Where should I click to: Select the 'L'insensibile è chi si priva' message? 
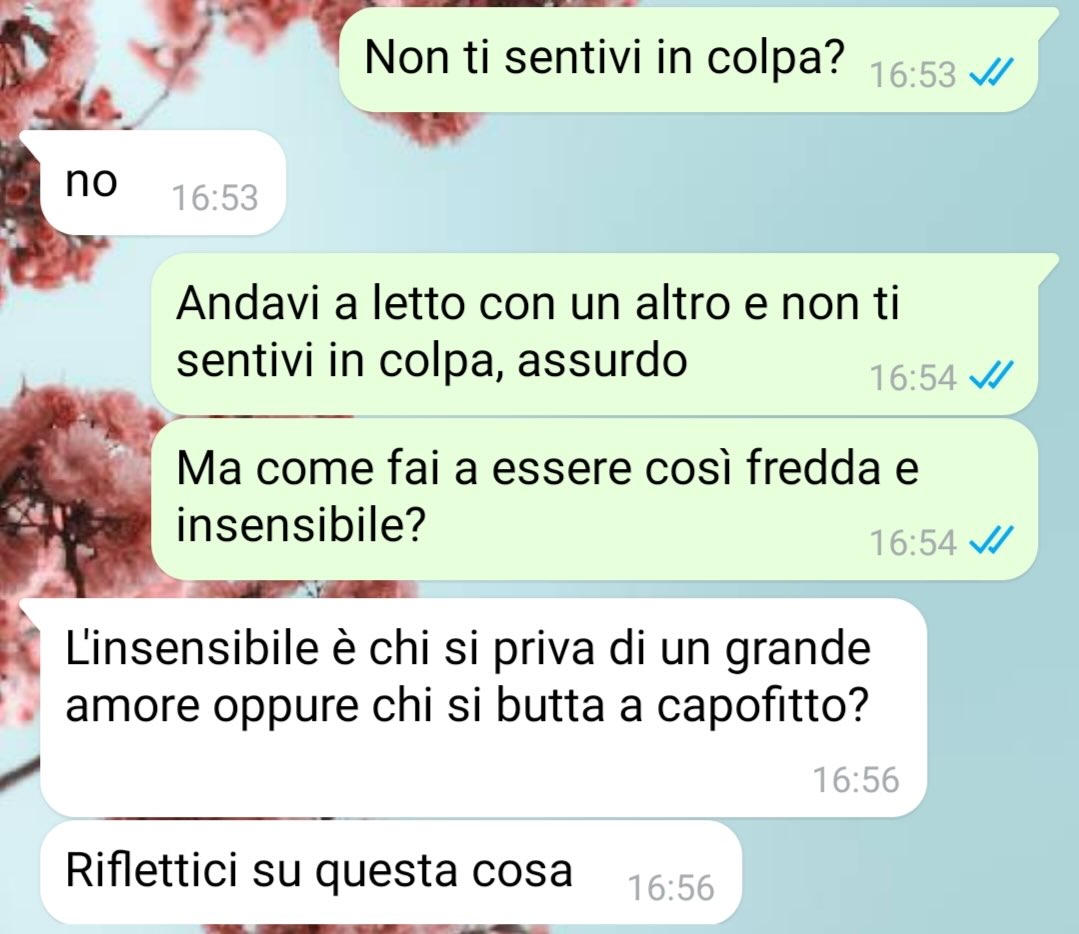click(x=483, y=708)
